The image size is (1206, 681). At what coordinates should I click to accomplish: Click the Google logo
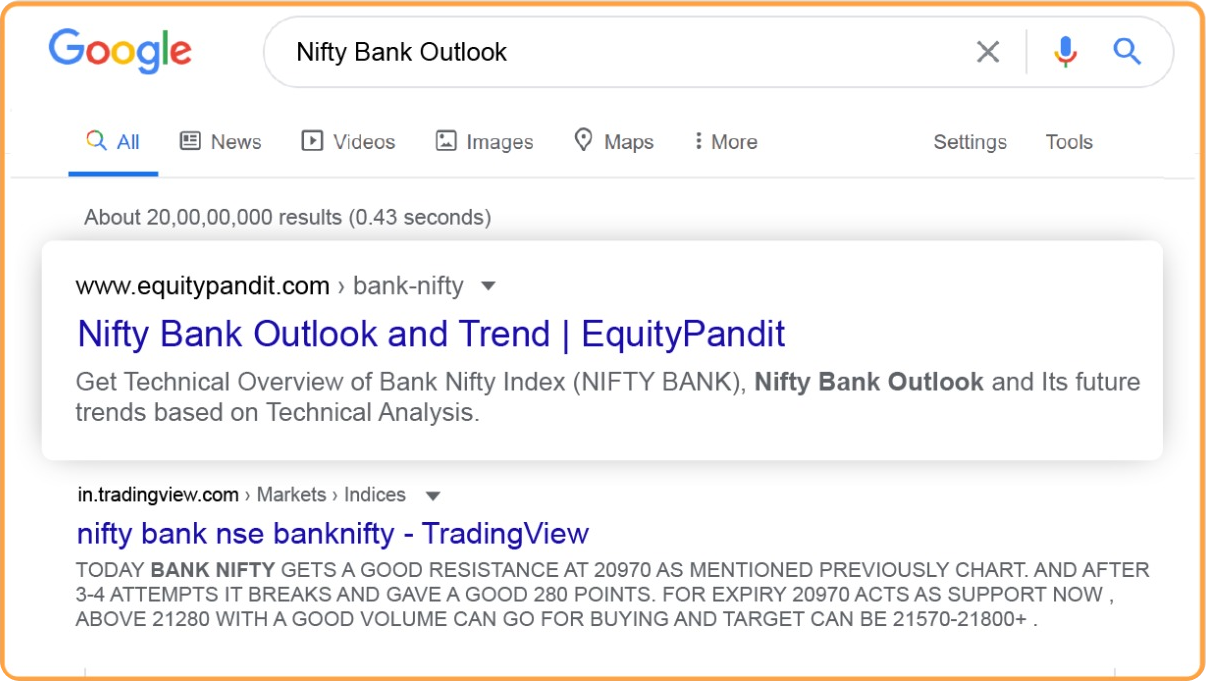point(120,51)
